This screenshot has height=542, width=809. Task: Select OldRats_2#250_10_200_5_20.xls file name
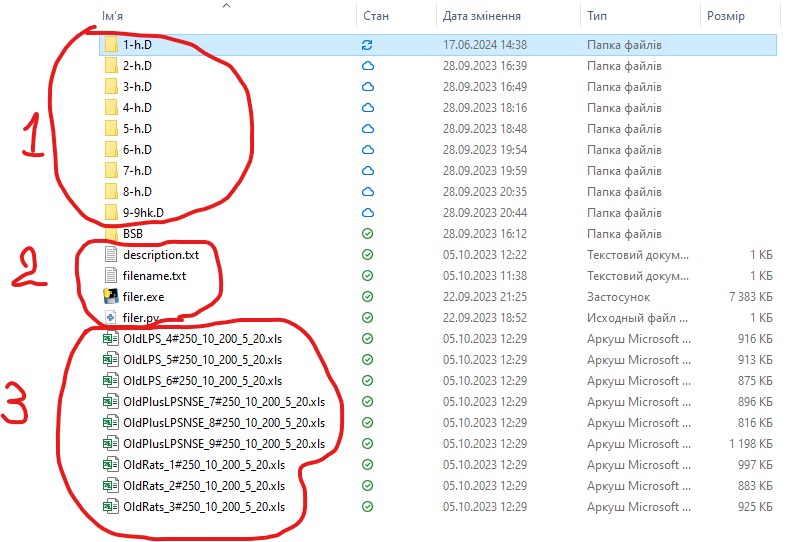204,486
